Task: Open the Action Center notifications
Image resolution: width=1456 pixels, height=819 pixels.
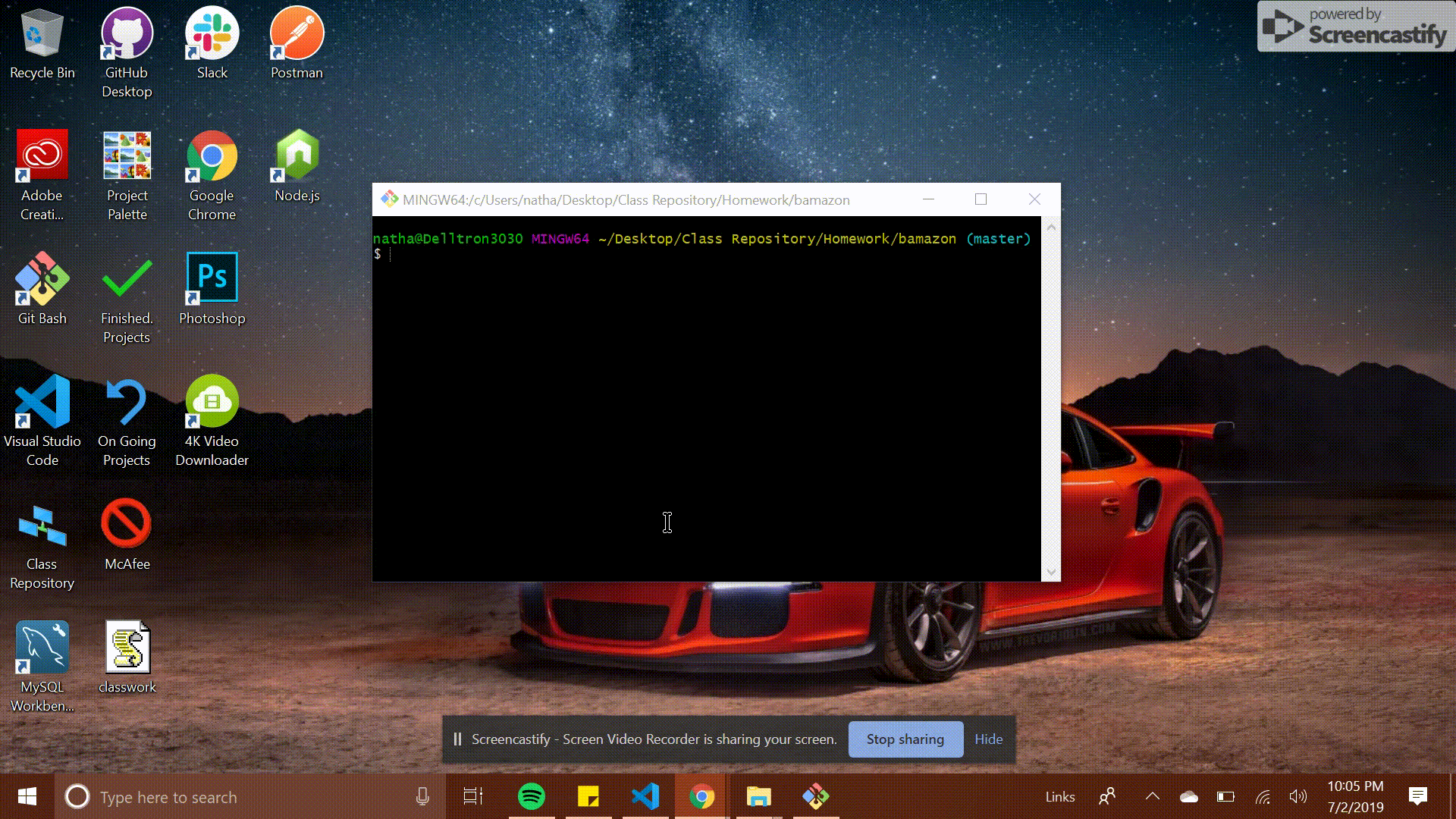Action: (1417, 796)
